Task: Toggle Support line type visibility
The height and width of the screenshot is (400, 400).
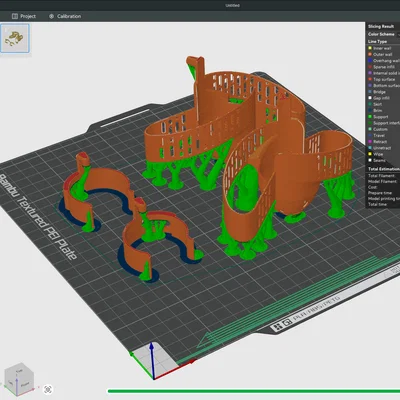Action: click(x=381, y=117)
